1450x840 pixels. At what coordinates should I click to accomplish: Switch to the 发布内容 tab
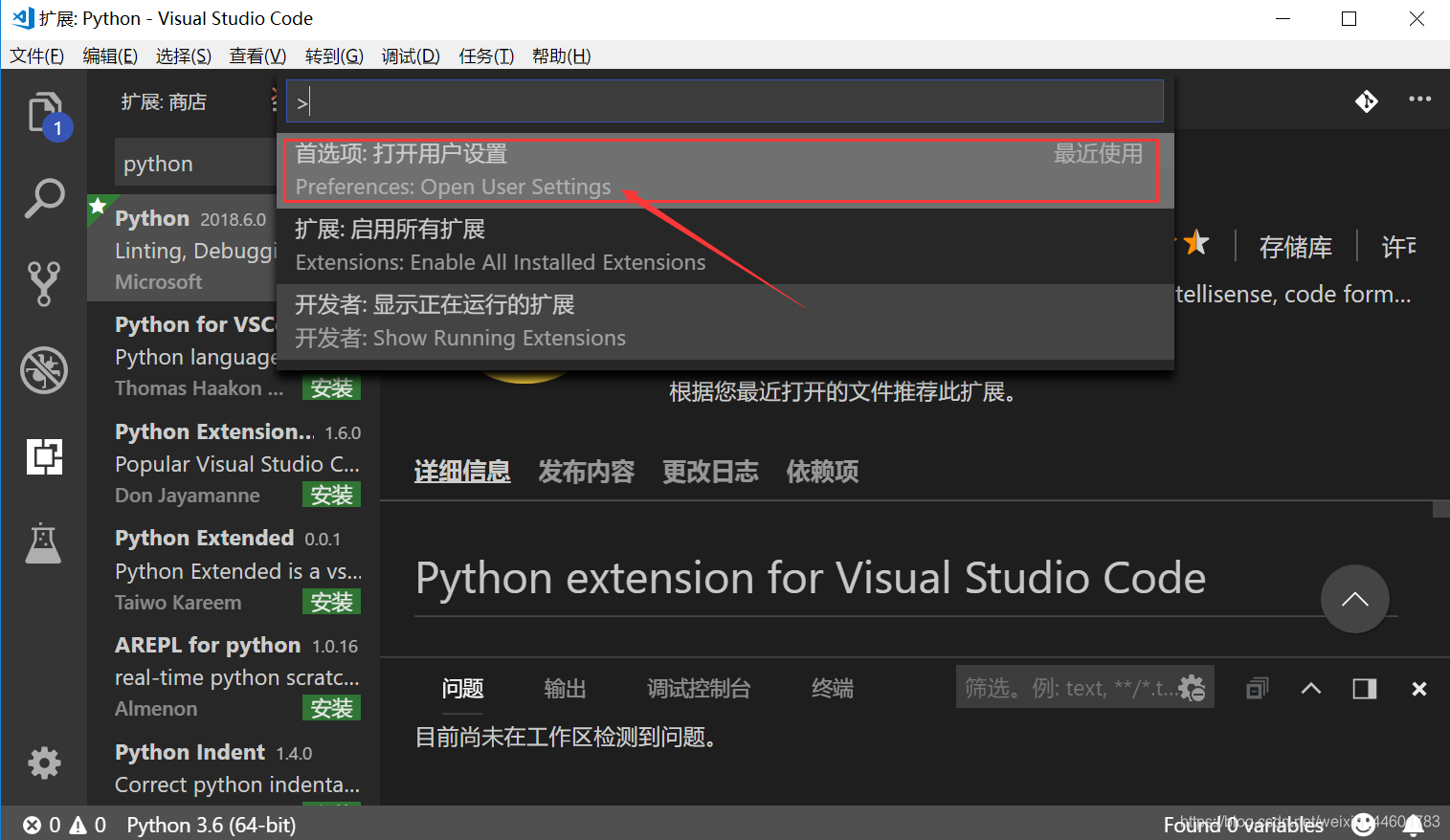587,472
